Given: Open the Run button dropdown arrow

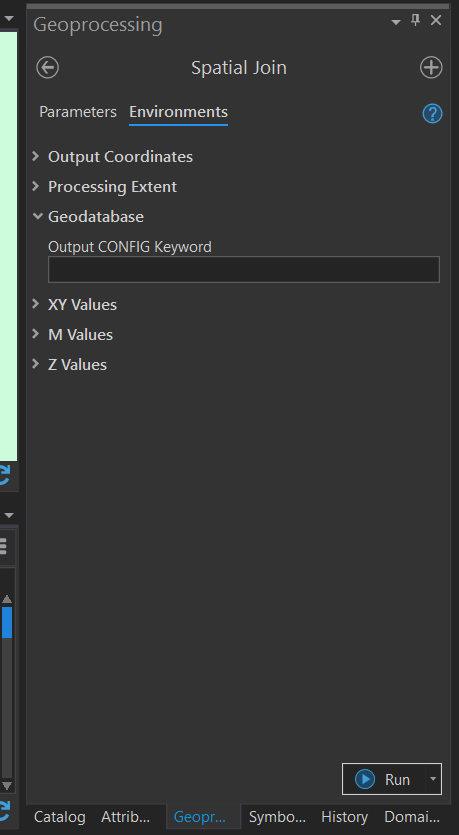Looking at the screenshot, I should pos(433,779).
